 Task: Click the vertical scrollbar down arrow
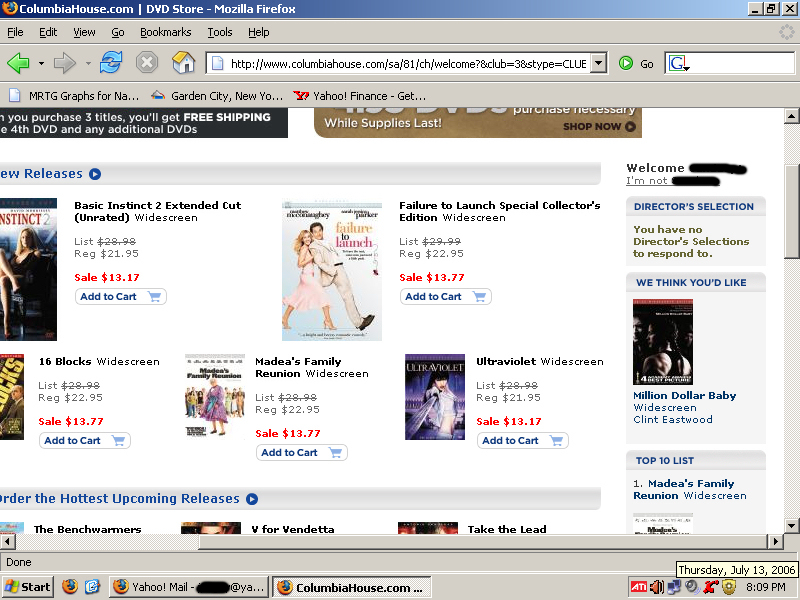[x=791, y=525]
